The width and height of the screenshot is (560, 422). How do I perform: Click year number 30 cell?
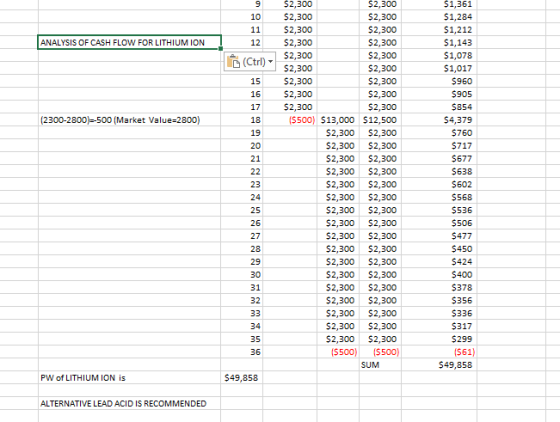[241, 275]
